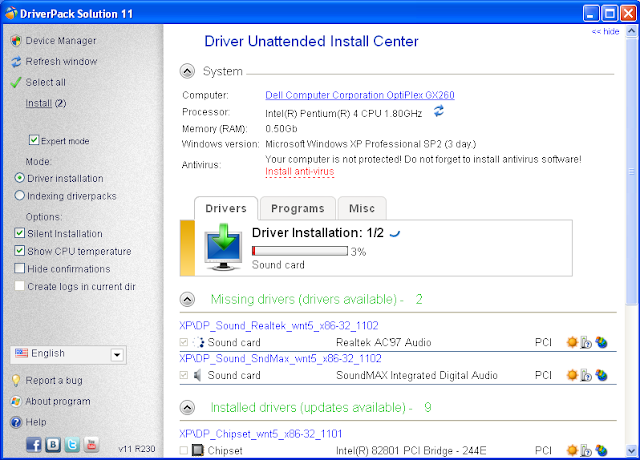Open the YouTube social icon

pos(91,444)
